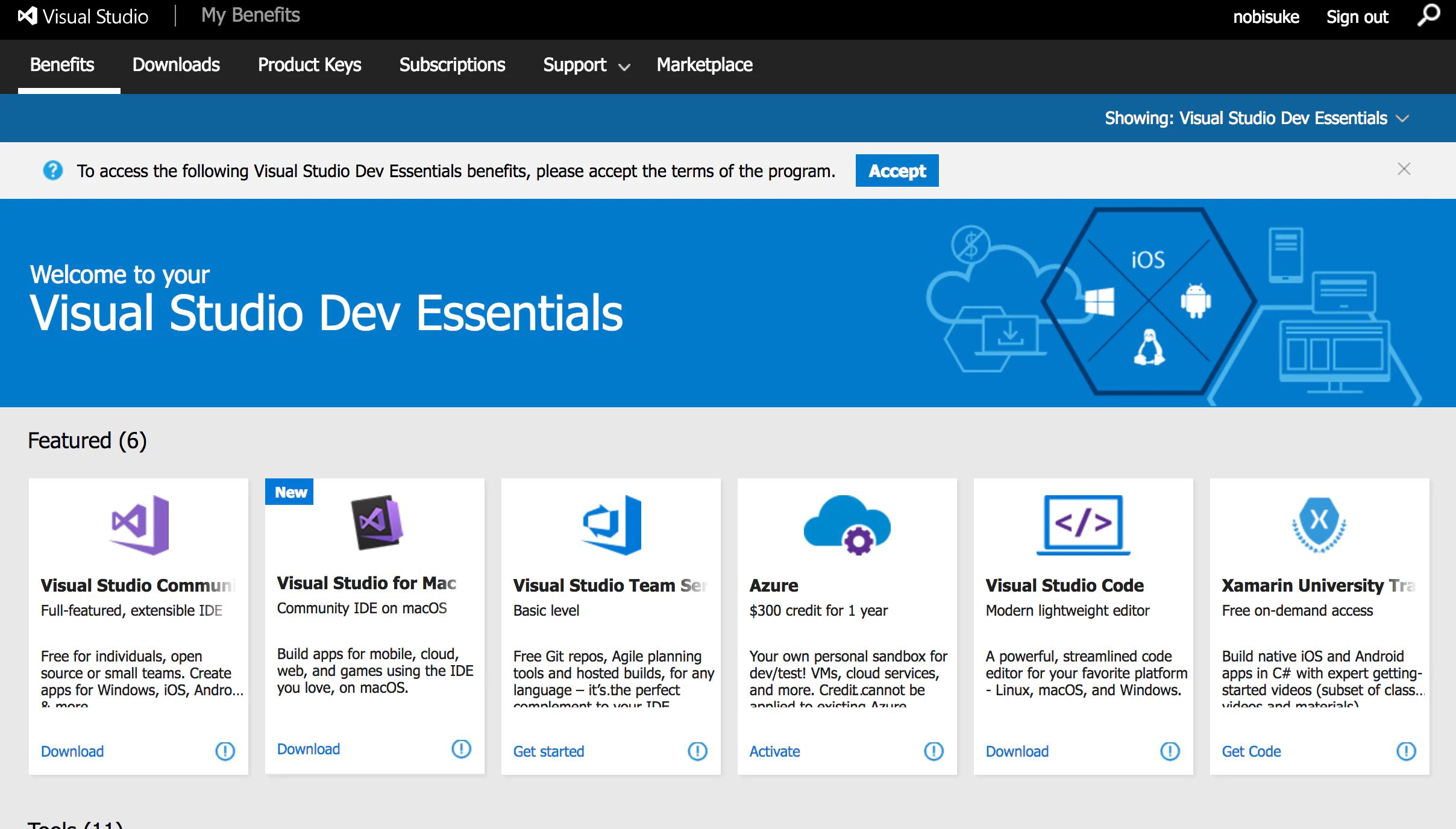Open the Downloads tab
This screenshot has width=1456, height=829.
[x=176, y=65]
